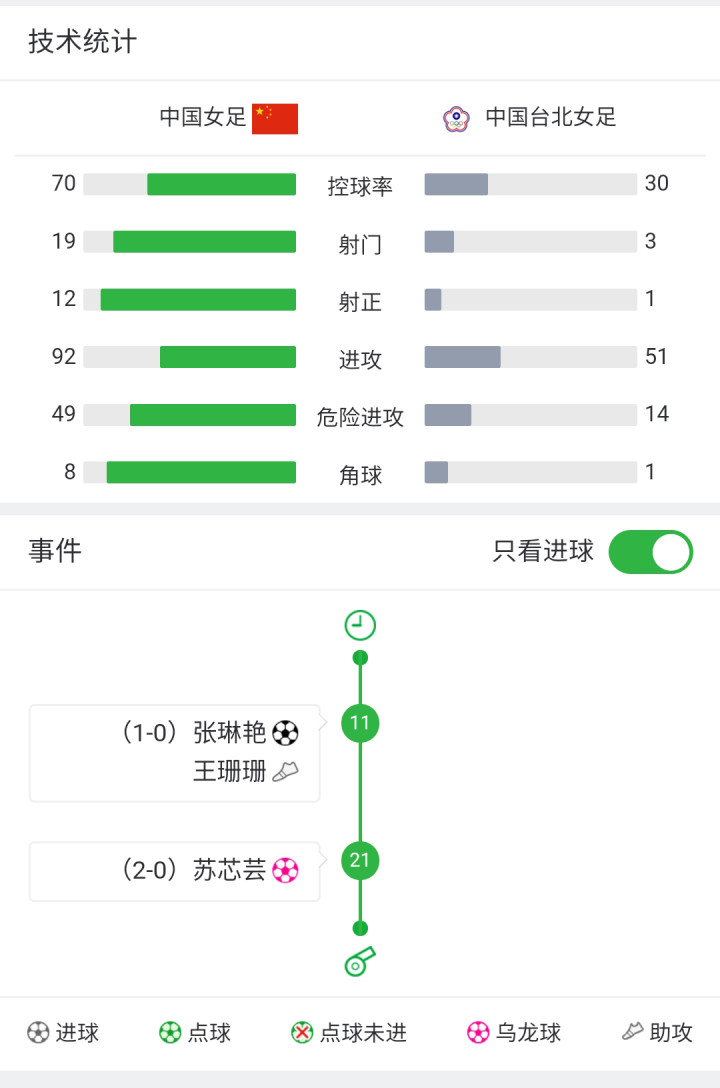Tap the China national flag icon

[x=275, y=119]
